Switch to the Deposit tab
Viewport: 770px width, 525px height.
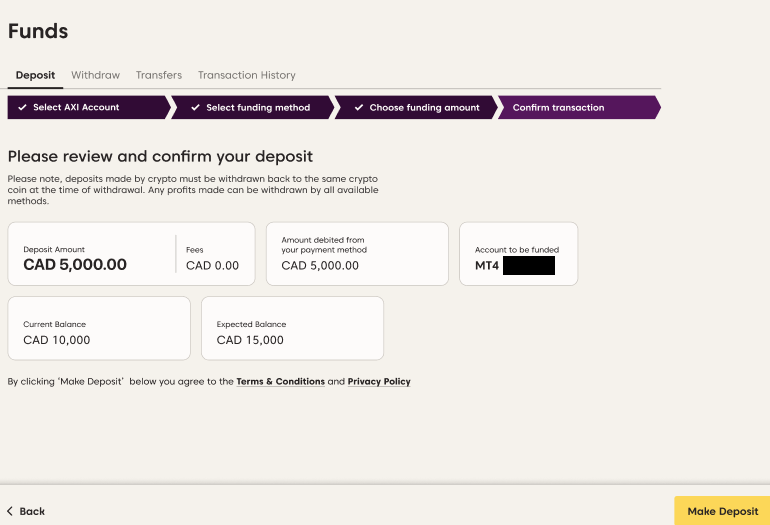(35, 75)
